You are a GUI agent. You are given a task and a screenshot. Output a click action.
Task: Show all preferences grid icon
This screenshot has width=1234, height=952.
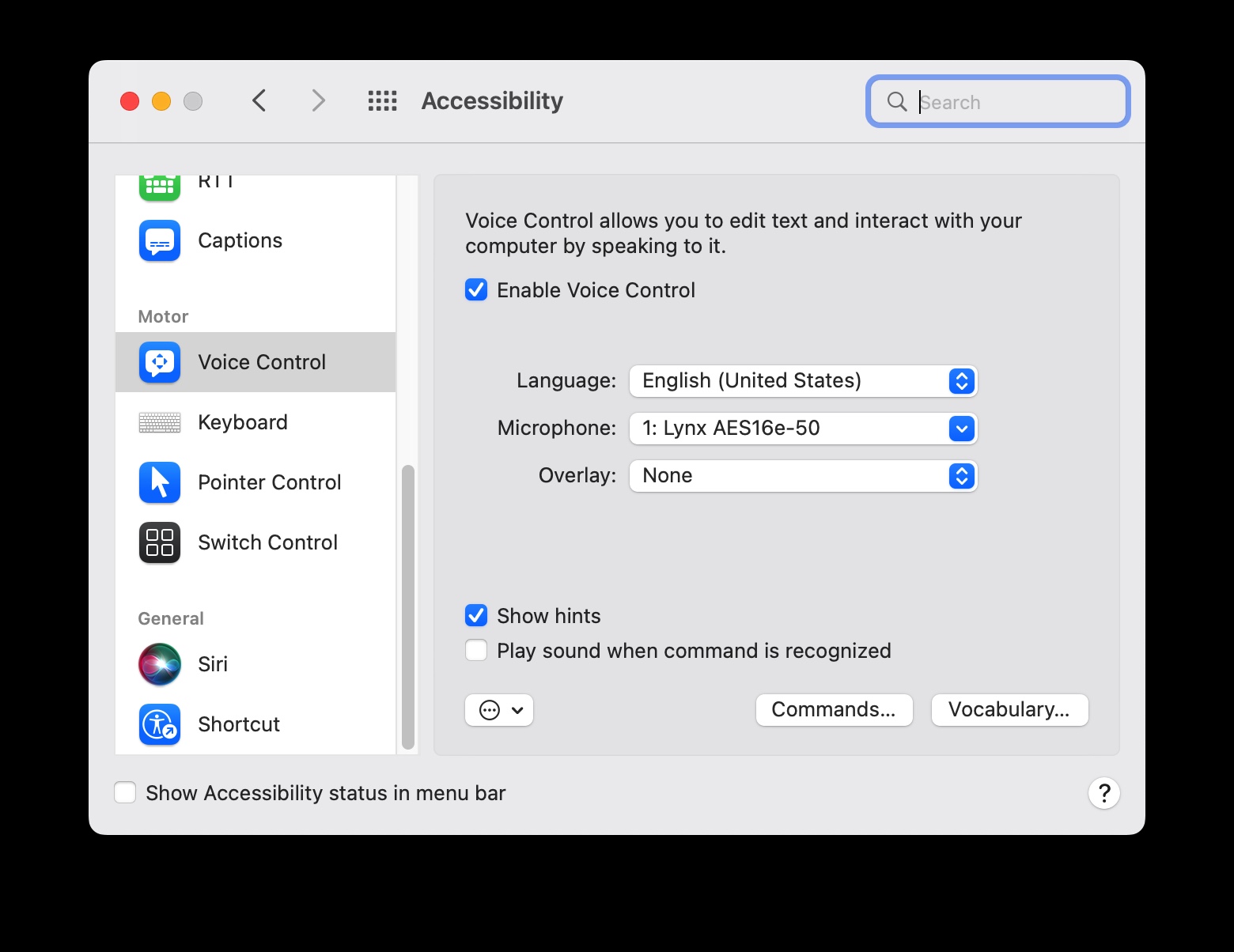pos(383,100)
